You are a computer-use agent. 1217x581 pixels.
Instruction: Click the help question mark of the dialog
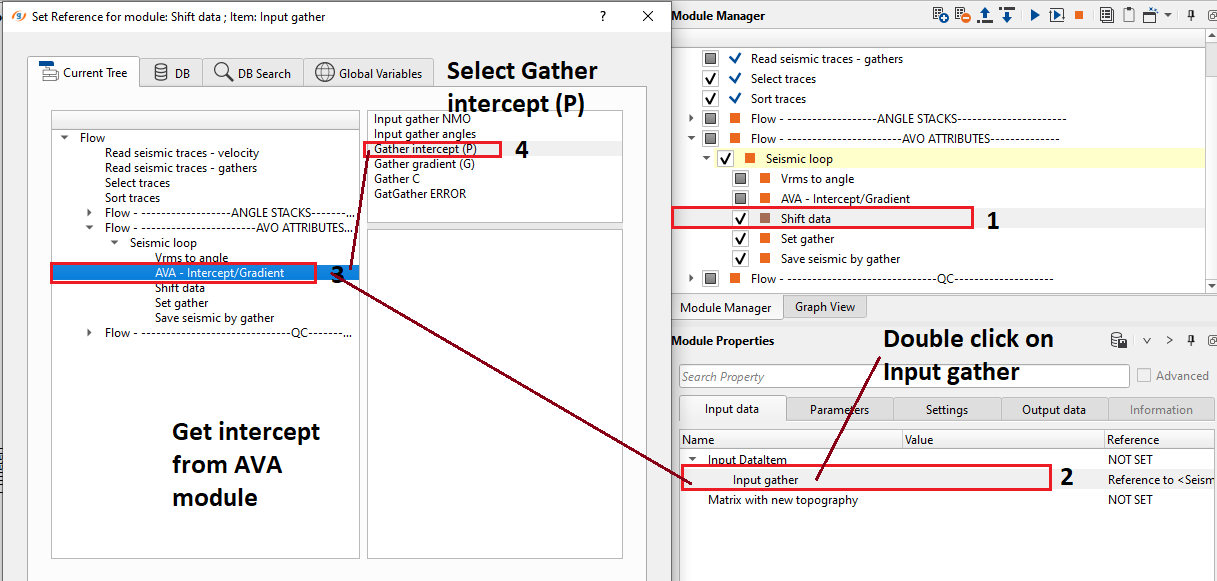point(603,16)
